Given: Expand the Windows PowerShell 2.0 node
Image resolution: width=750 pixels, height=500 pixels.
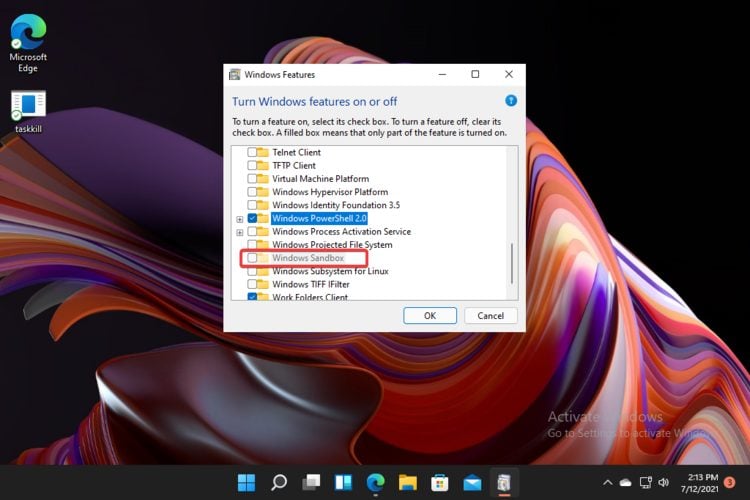Looking at the screenshot, I should pos(240,219).
